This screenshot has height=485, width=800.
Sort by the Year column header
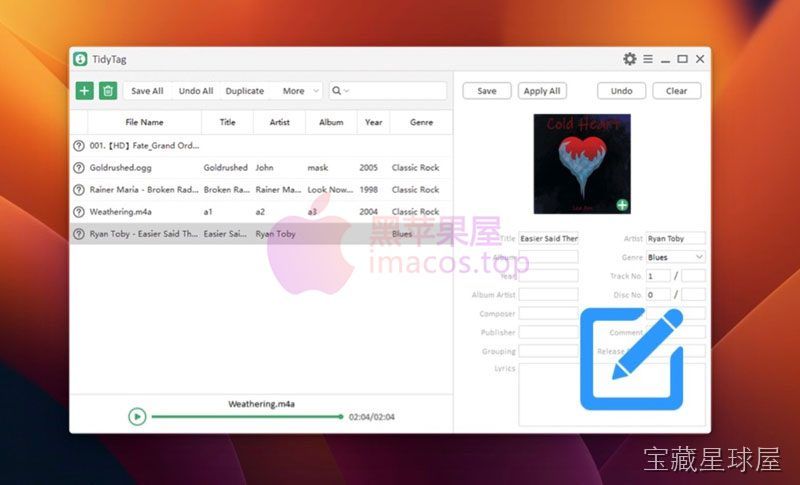click(x=373, y=122)
